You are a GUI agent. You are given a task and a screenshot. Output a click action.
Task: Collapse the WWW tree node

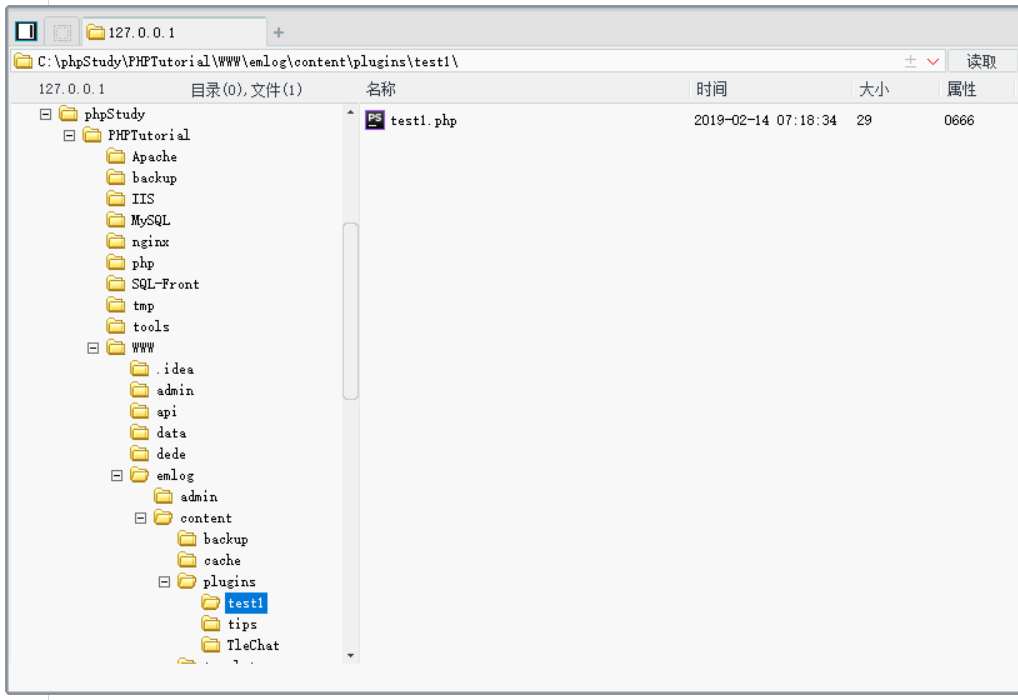[x=93, y=348]
